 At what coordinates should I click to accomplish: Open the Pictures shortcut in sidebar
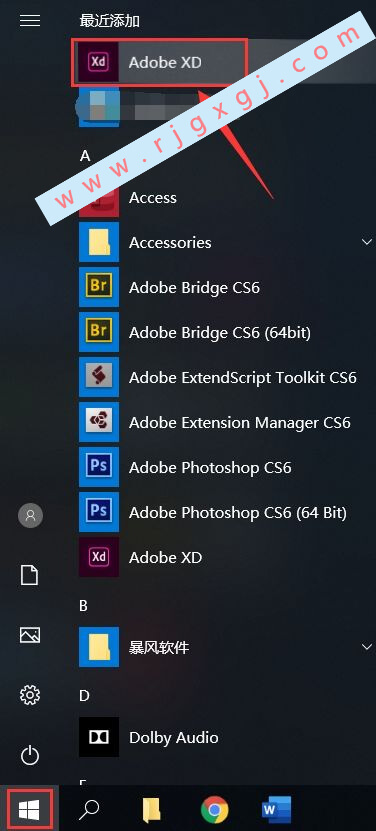point(30,635)
